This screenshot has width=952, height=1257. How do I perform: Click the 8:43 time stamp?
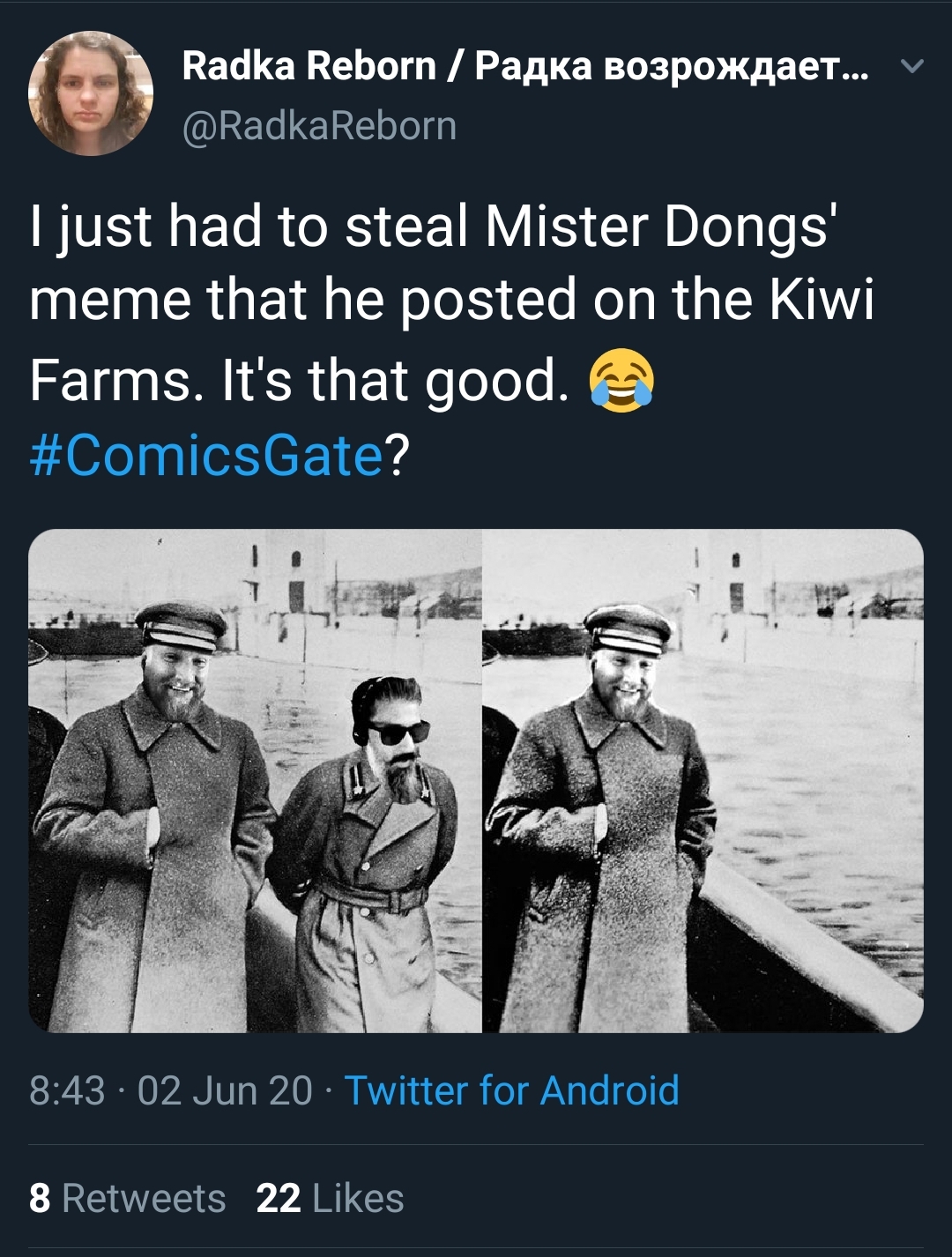click(67, 1090)
